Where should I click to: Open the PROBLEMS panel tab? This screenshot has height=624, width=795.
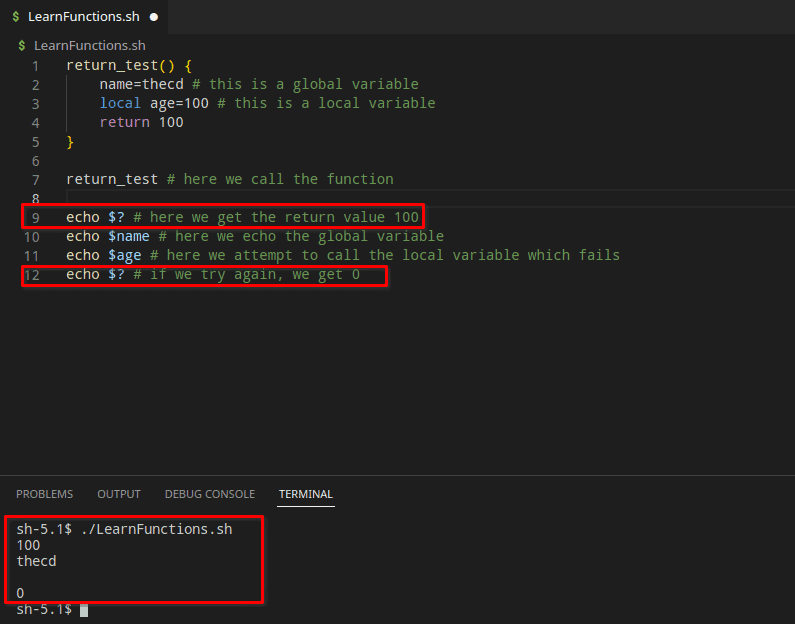(x=45, y=494)
